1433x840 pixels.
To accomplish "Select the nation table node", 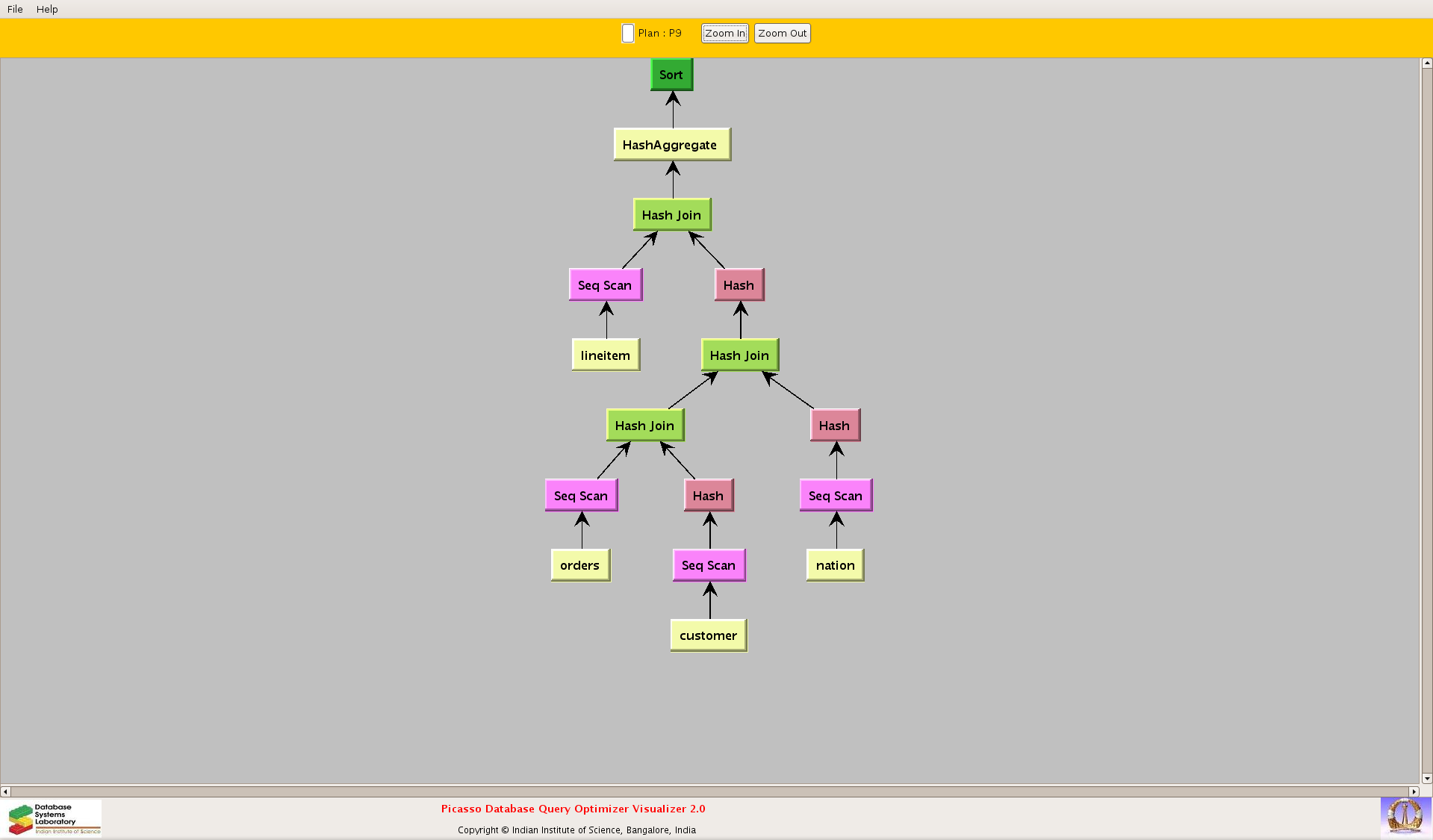I will click(835, 565).
